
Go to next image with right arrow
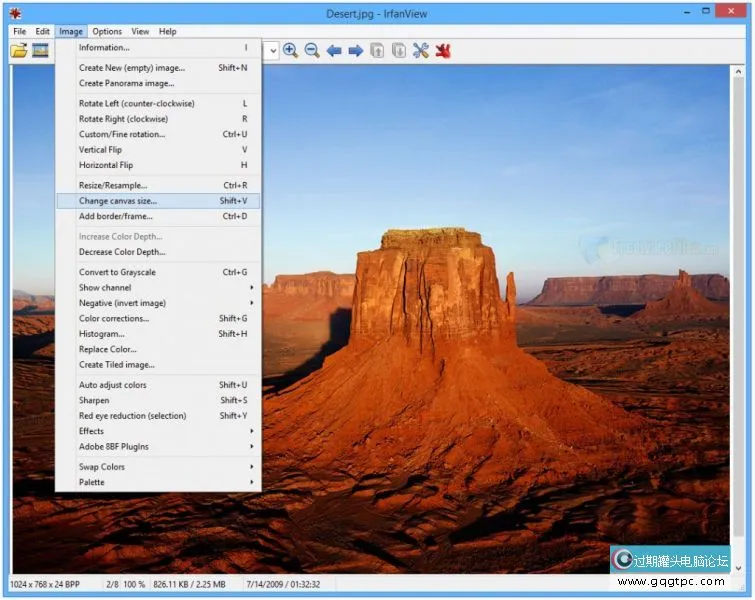356,50
